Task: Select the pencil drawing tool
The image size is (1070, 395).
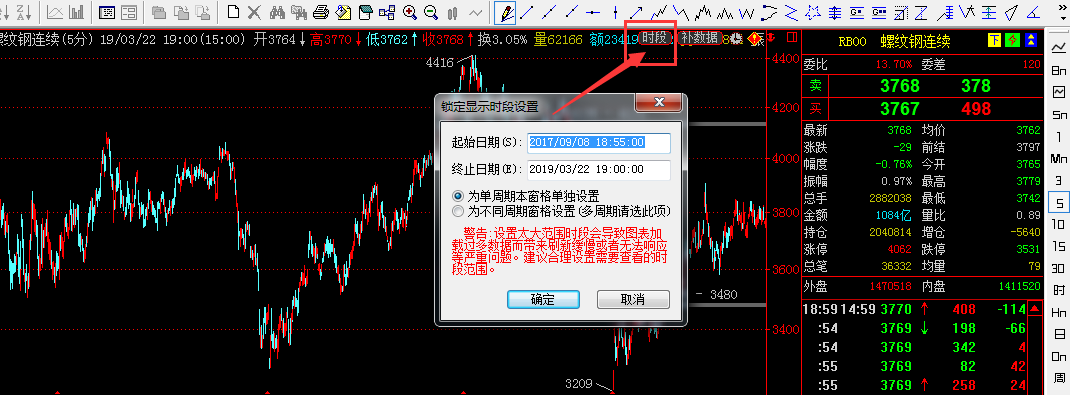Action: (x=506, y=12)
